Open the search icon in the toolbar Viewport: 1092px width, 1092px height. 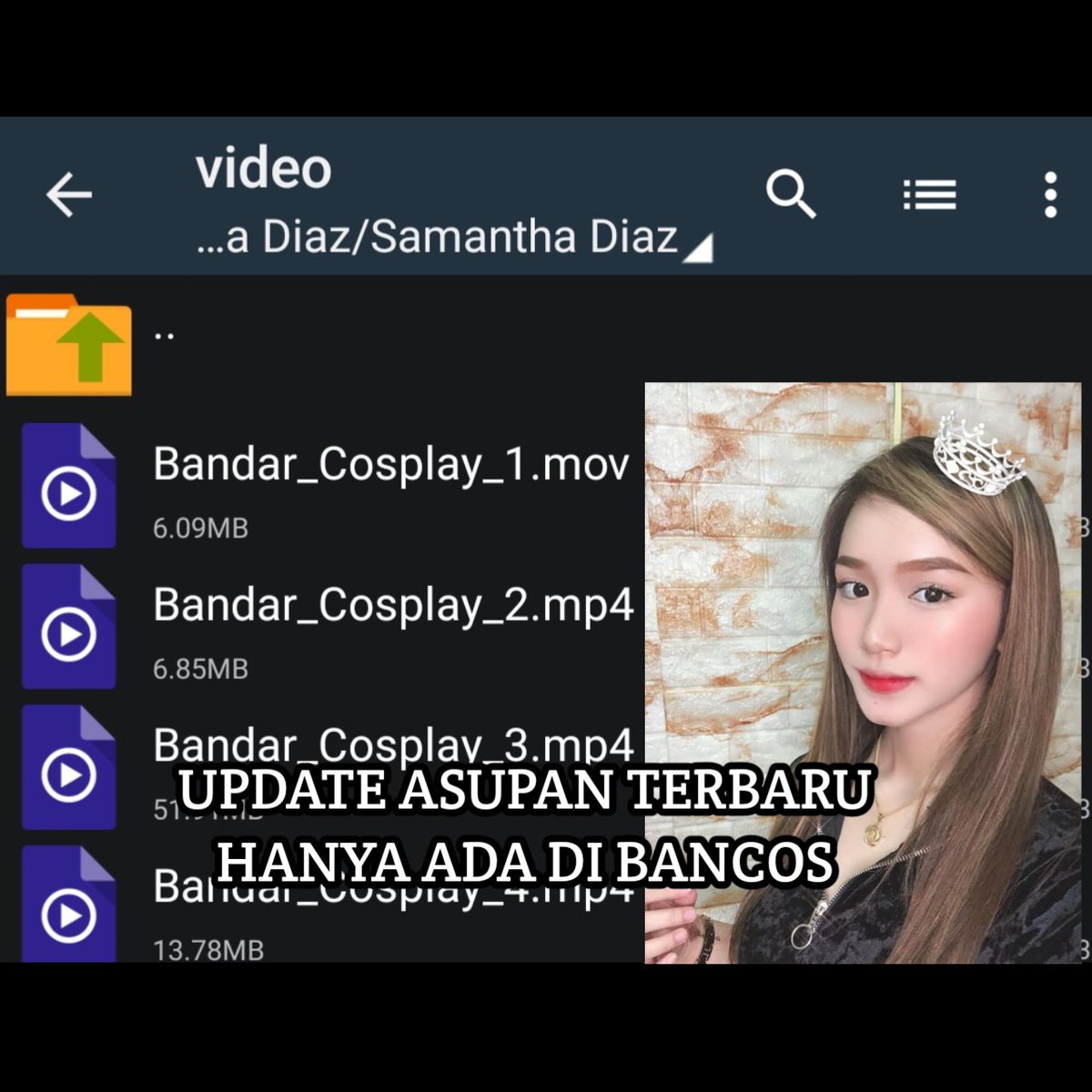tap(790, 193)
